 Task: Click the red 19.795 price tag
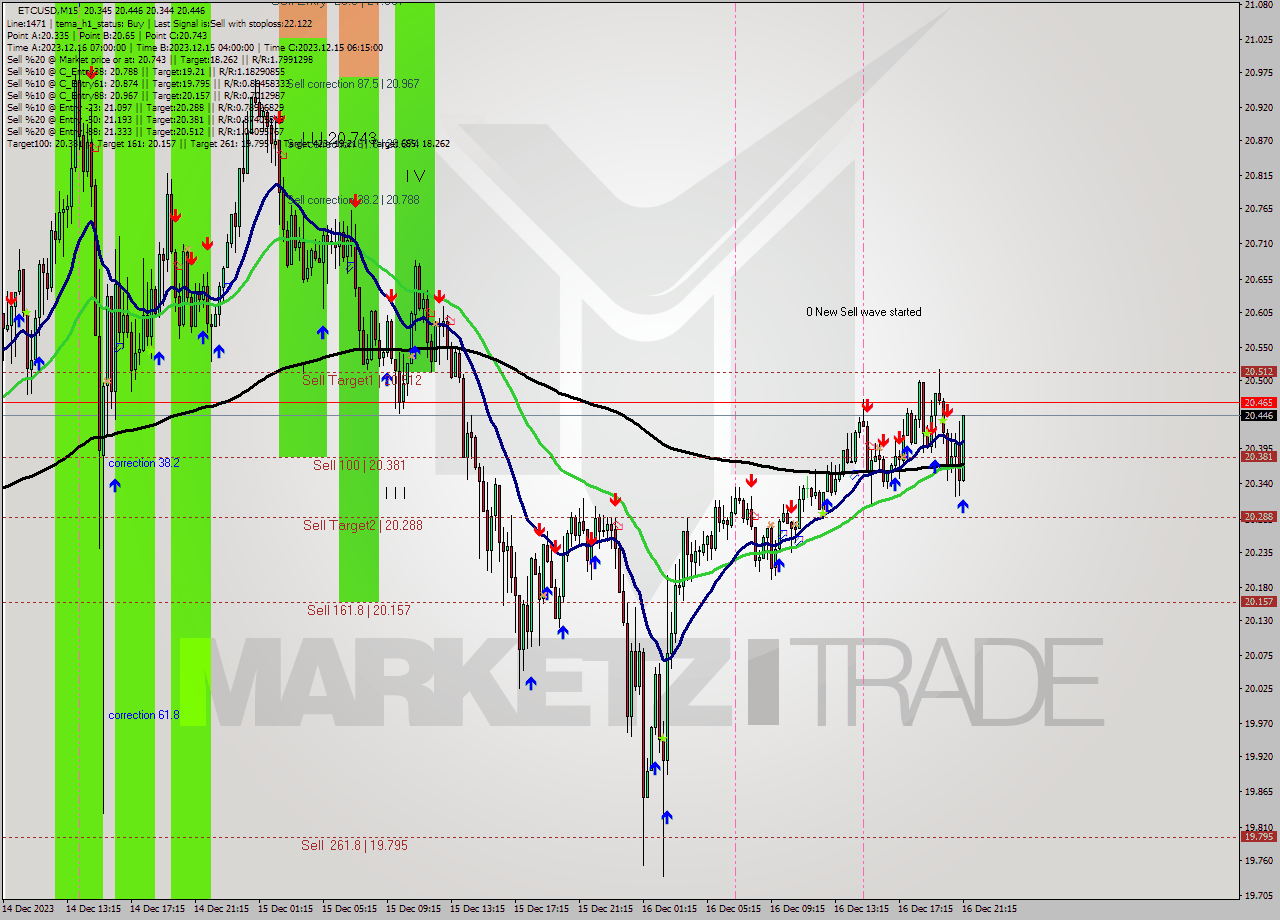(1258, 837)
